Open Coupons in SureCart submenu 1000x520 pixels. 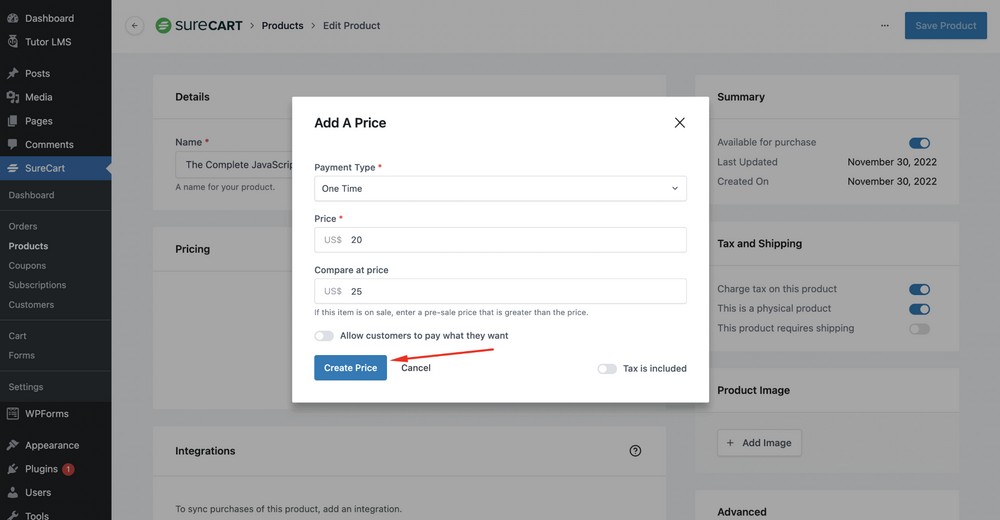tap(27, 265)
